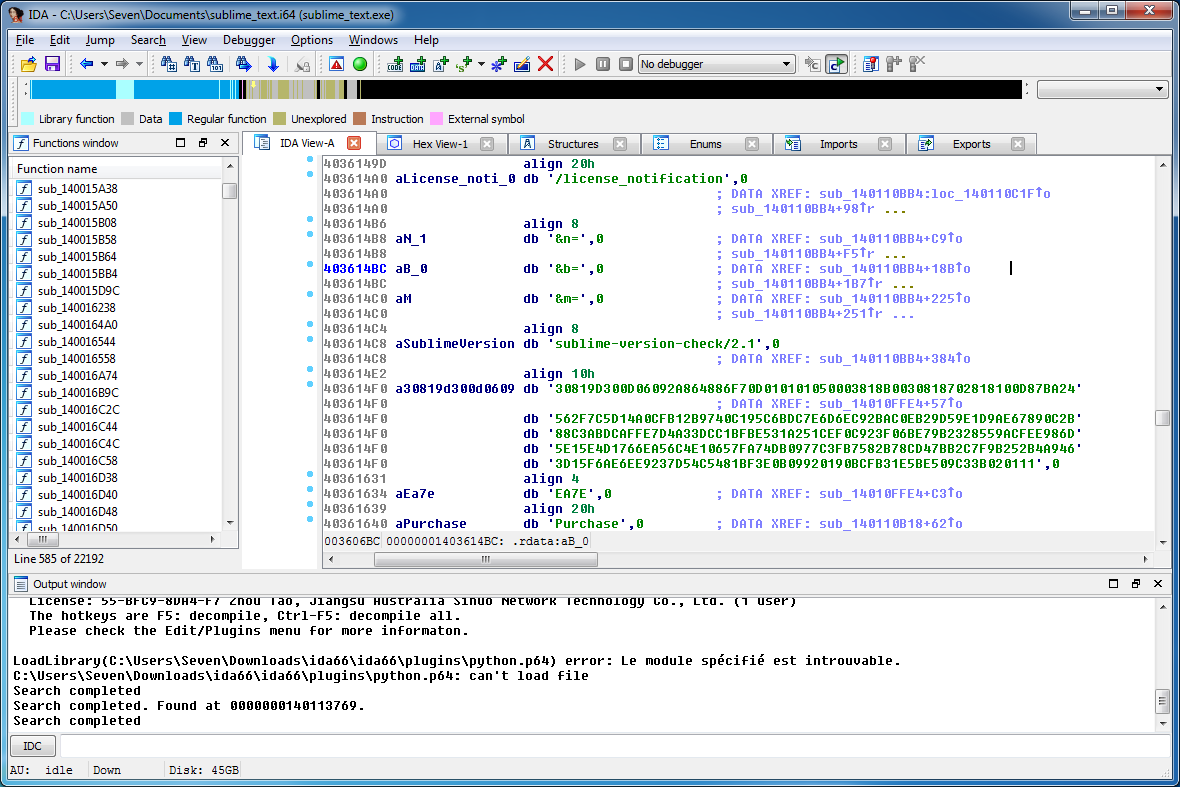1180x787 pixels.
Task: Open the Jump menu
Action: [x=100, y=40]
